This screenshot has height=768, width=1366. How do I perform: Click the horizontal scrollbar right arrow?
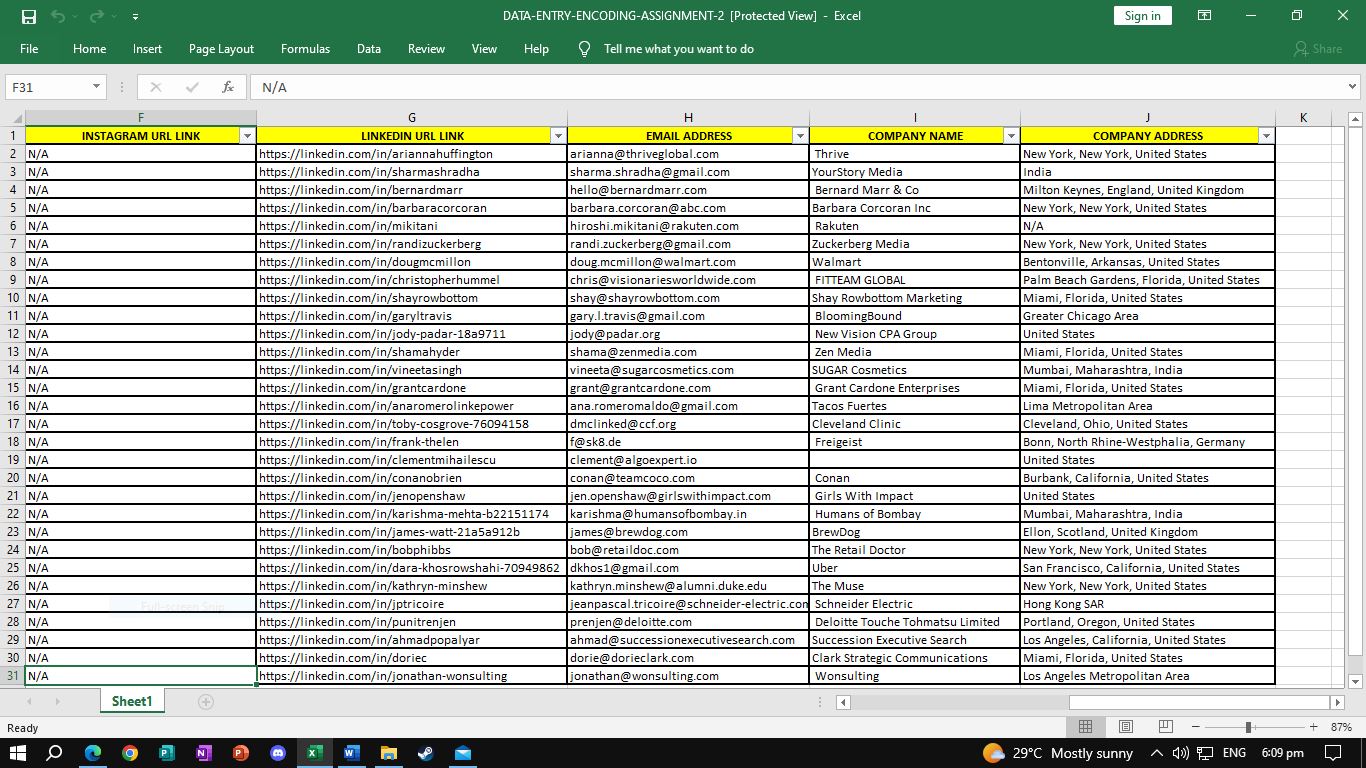tap(1336, 702)
